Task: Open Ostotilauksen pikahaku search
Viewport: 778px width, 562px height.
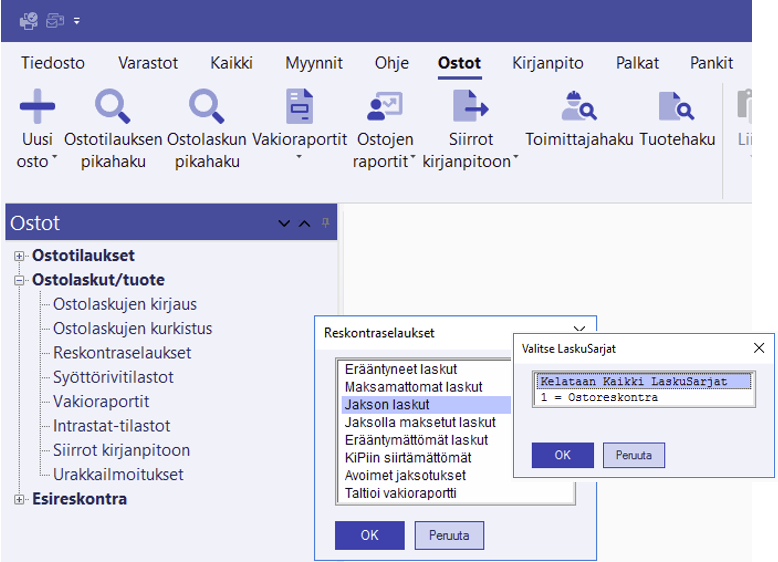Action: pyautogui.click(x=113, y=106)
